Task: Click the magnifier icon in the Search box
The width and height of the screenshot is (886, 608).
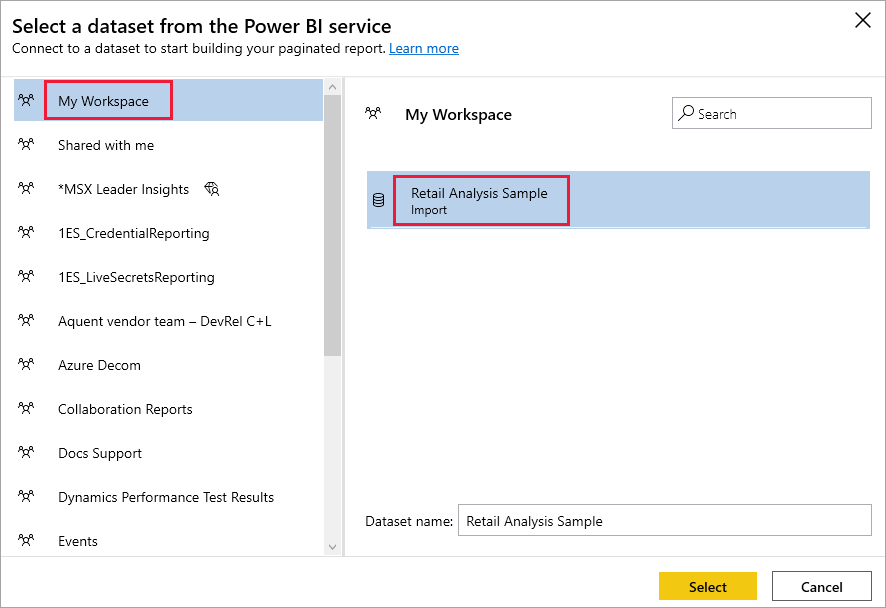Action: 686,113
